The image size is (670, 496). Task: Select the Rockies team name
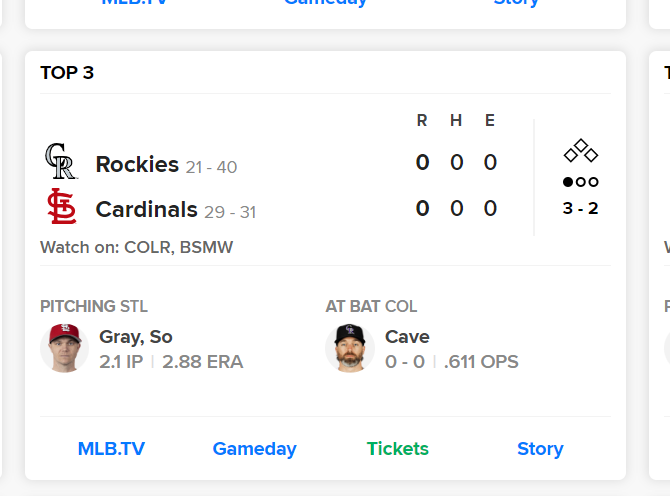[x=137, y=164]
